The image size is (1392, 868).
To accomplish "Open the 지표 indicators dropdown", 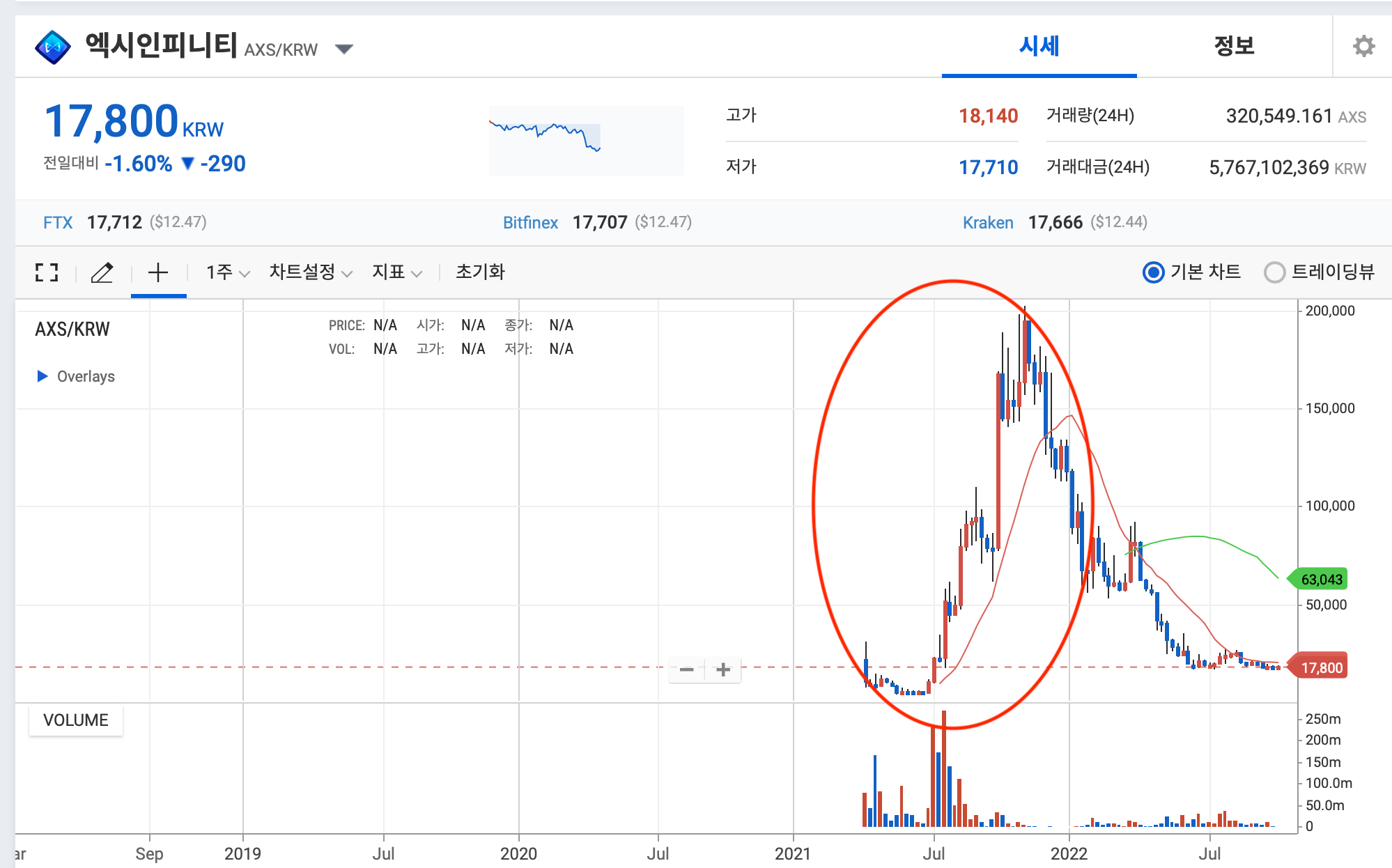I will point(396,272).
